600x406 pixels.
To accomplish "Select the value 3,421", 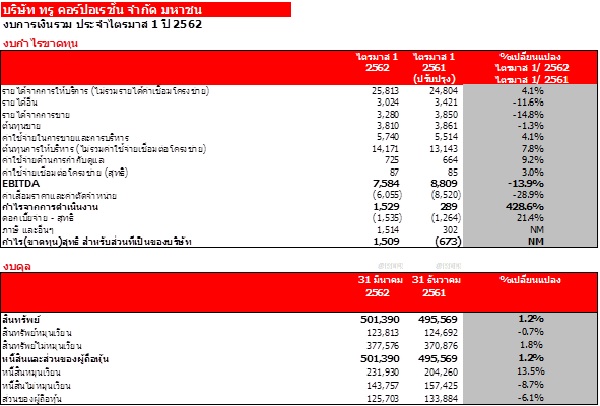I will [x=446, y=103].
